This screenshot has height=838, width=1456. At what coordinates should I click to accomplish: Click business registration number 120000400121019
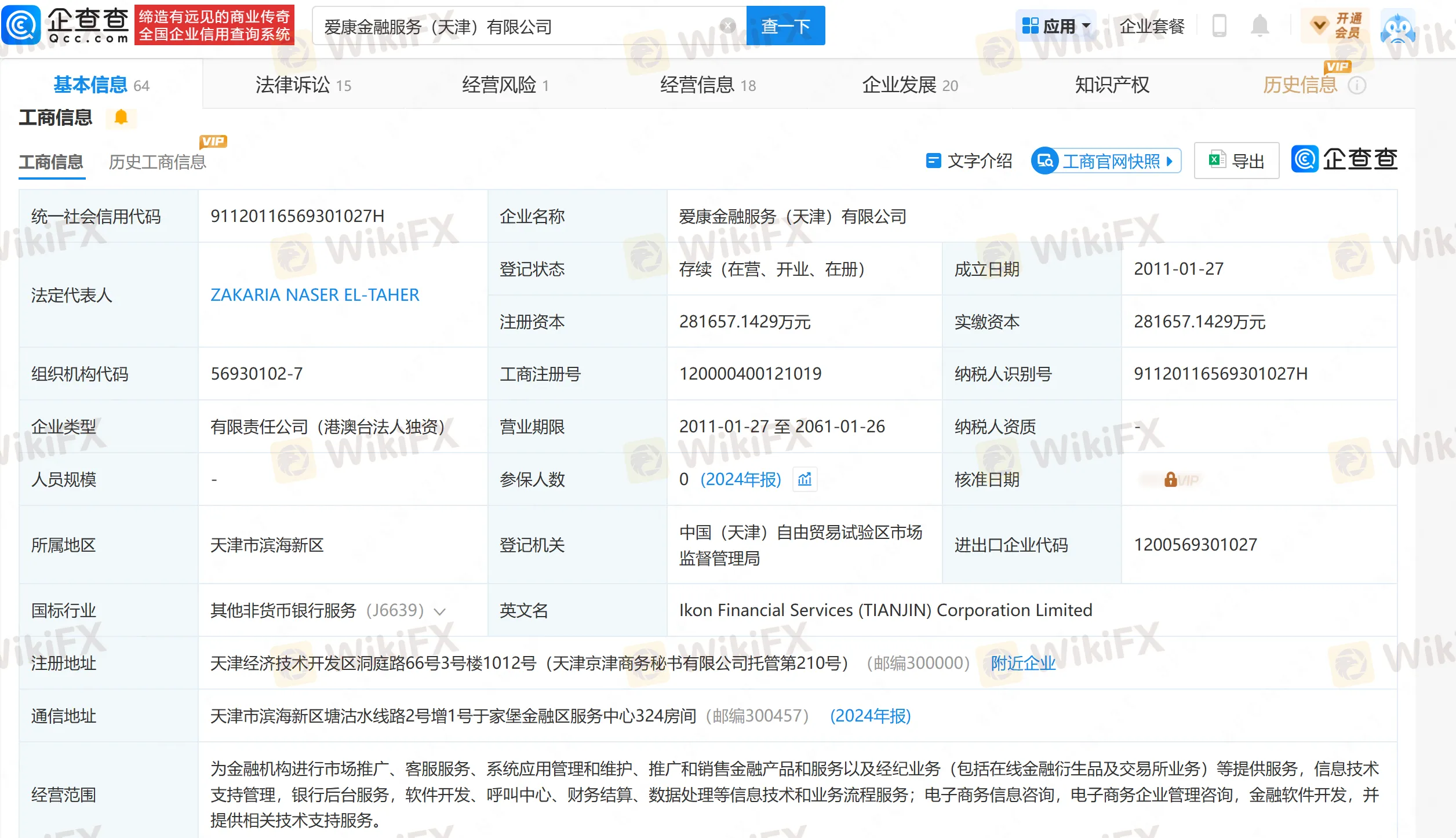coord(750,374)
